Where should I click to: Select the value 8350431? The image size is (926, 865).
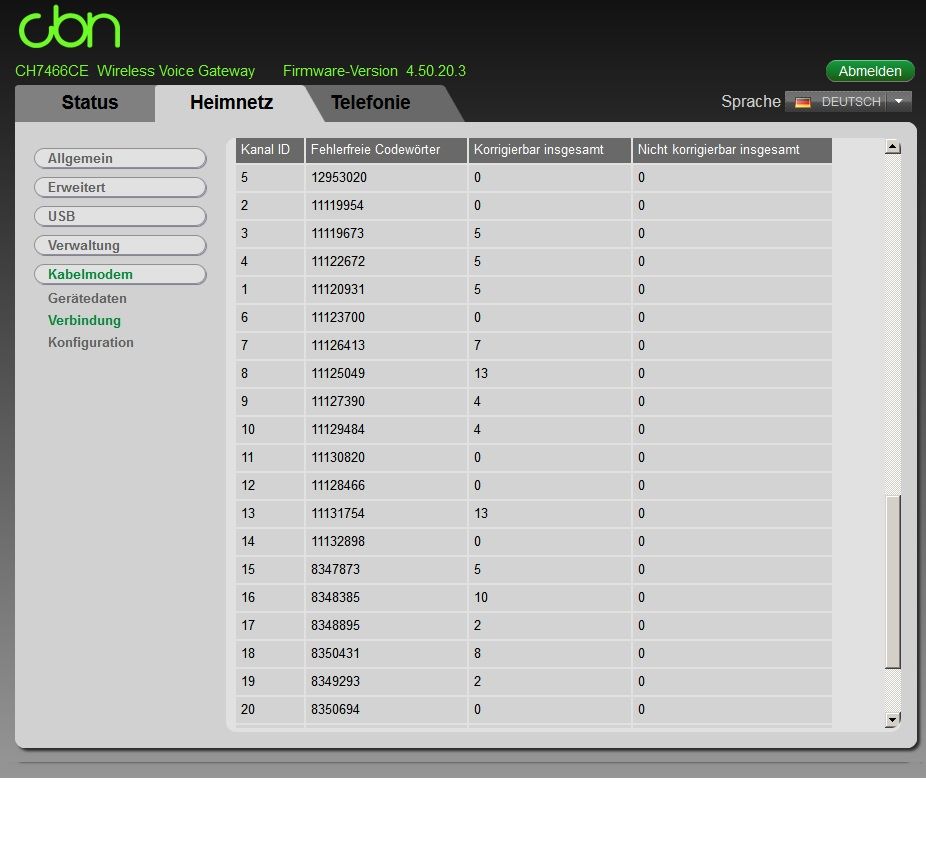(335, 654)
